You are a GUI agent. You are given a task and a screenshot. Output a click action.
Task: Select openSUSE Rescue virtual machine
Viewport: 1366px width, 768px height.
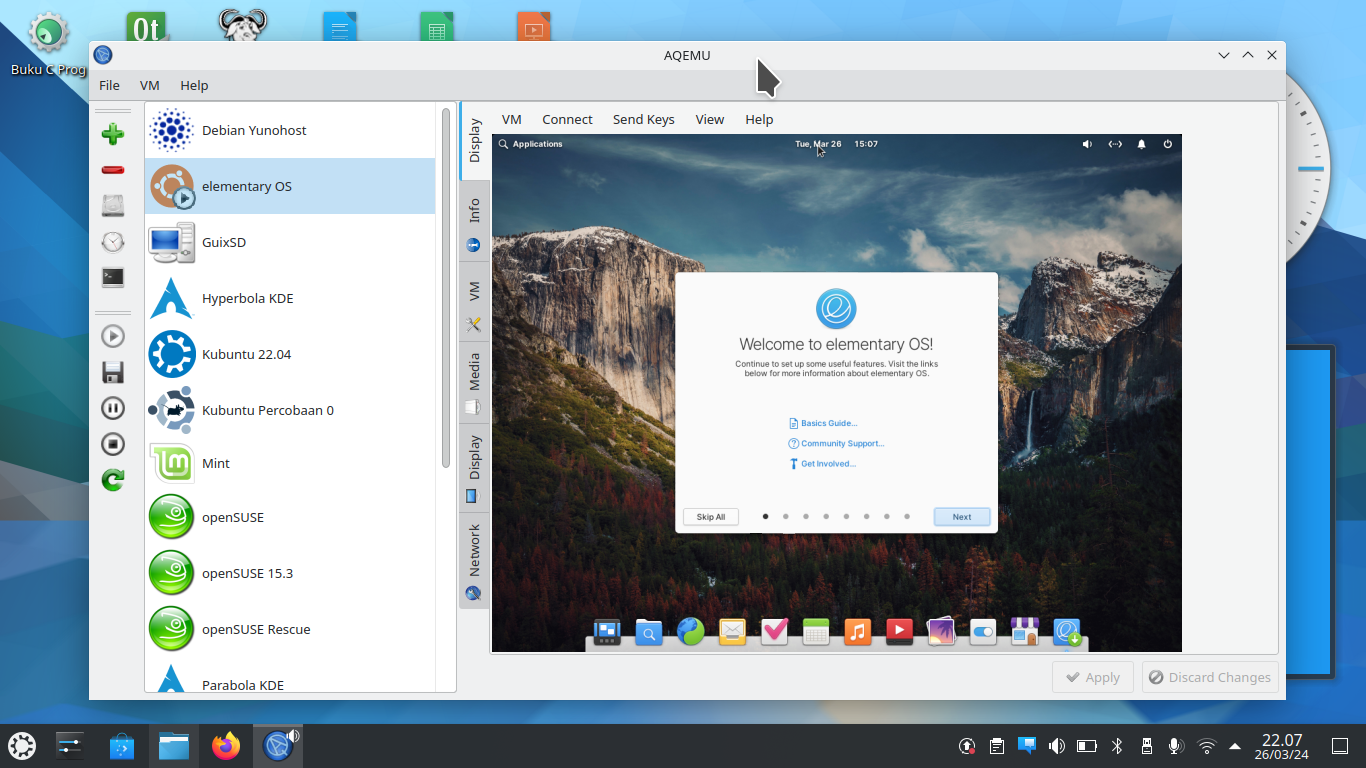coord(290,629)
